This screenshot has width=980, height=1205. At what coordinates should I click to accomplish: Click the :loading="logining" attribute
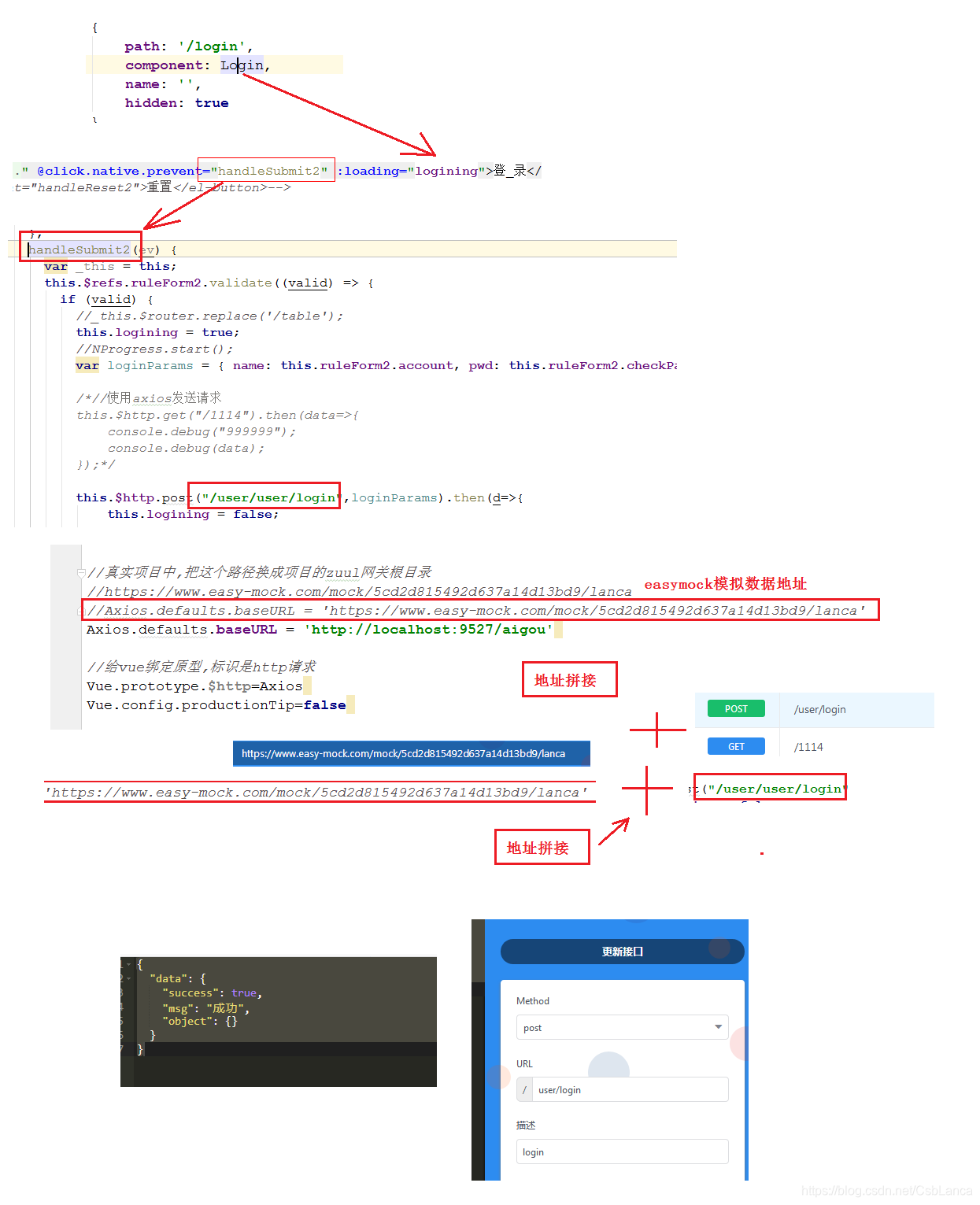[410, 171]
